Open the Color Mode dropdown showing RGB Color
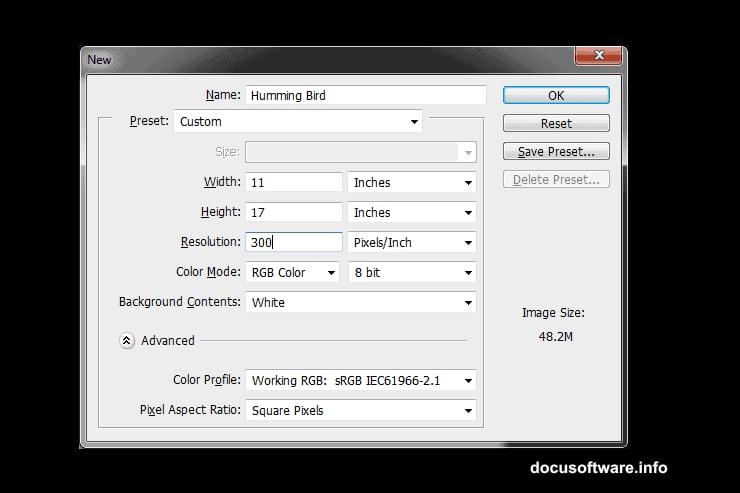The width and height of the screenshot is (740, 493). point(293,272)
